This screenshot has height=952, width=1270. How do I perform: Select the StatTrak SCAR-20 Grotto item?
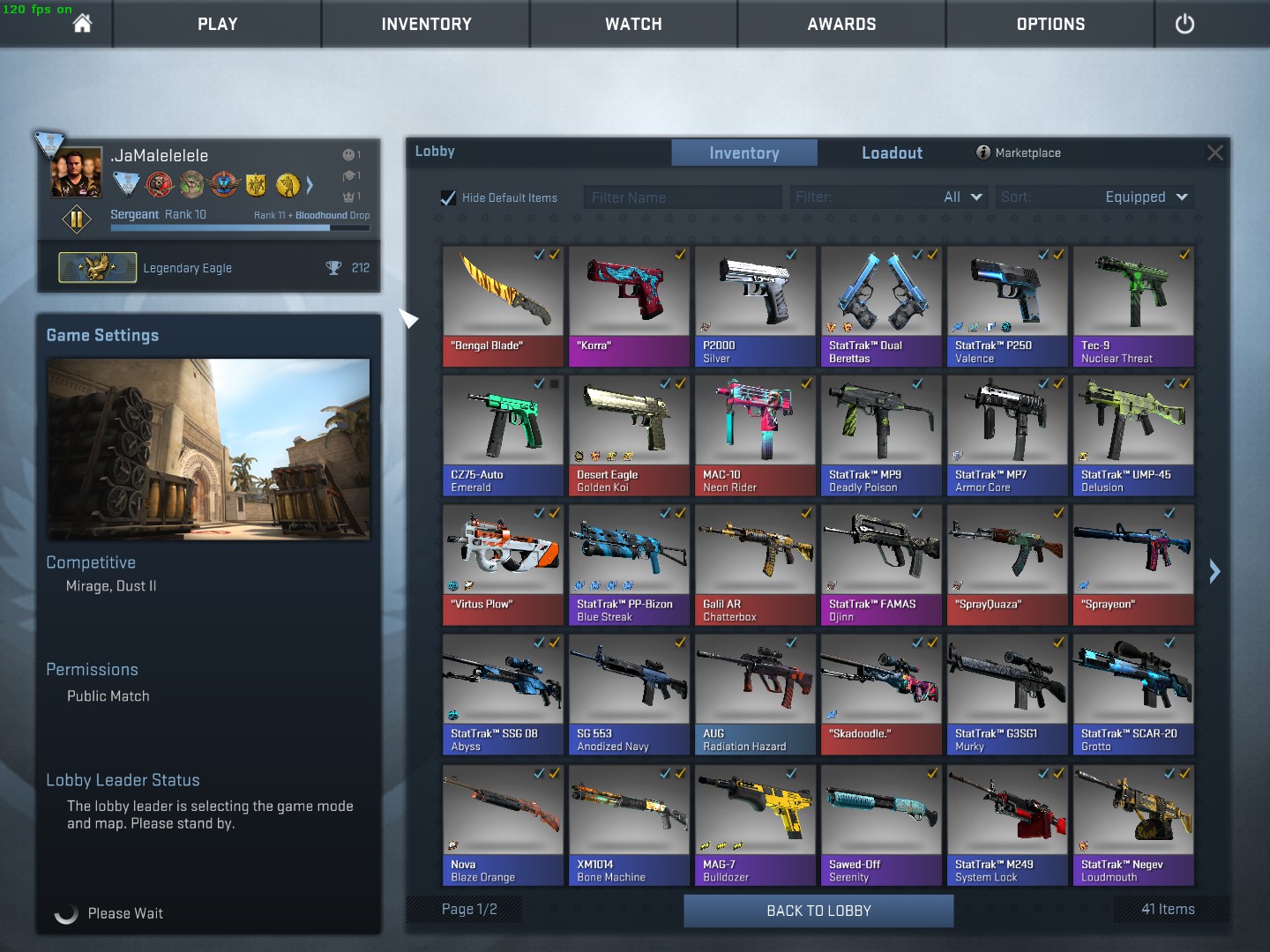pos(1133,695)
